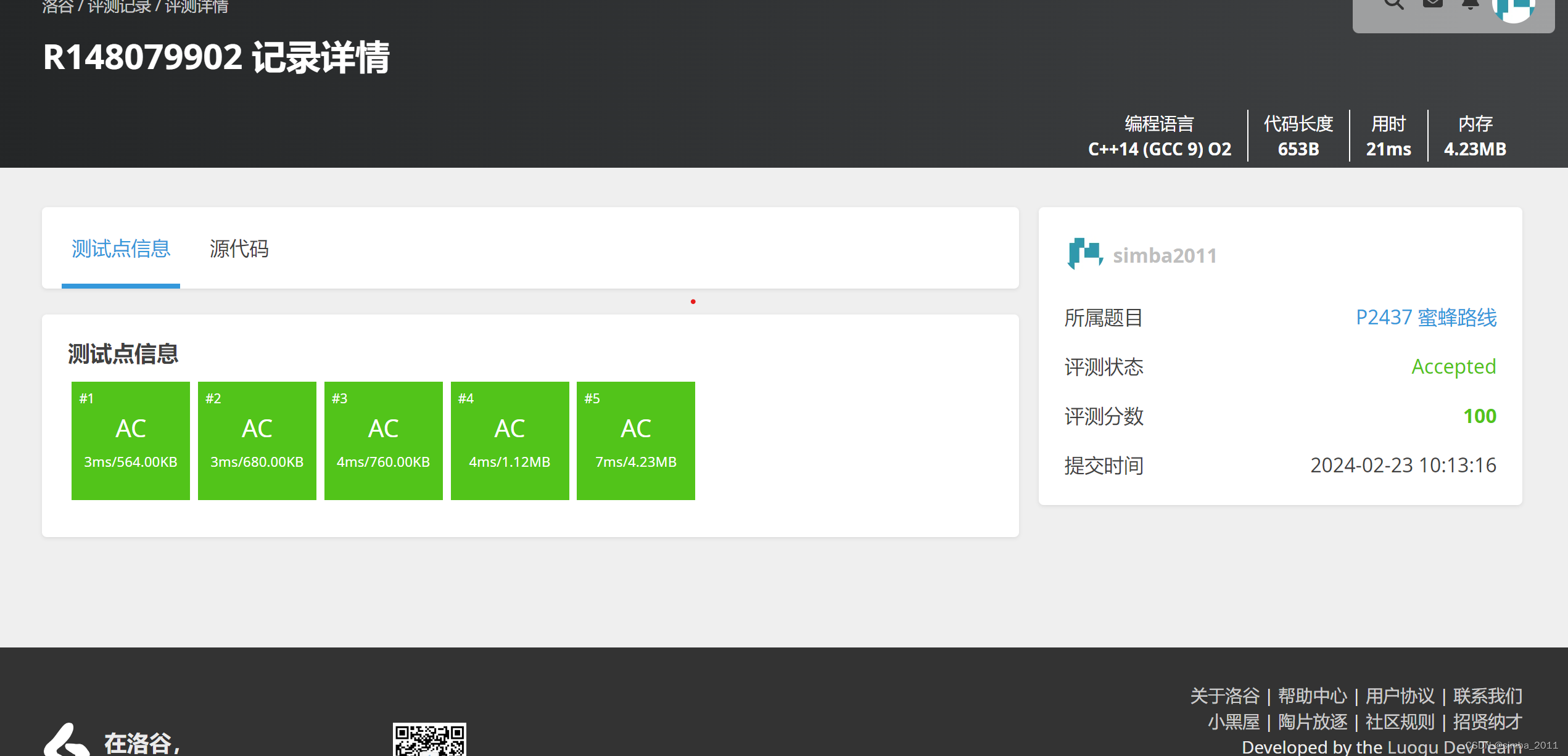Click test case #3 AC block
1568x756 pixels.
pos(383,440)
